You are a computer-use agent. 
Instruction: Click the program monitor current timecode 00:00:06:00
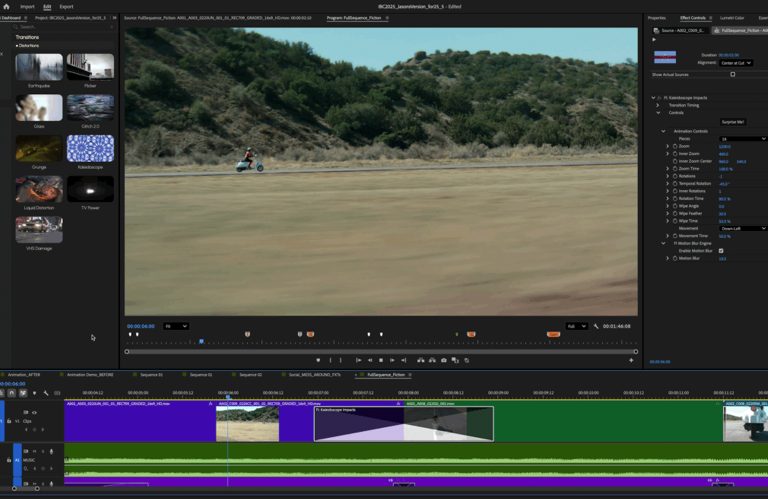(x=141, y=326)
